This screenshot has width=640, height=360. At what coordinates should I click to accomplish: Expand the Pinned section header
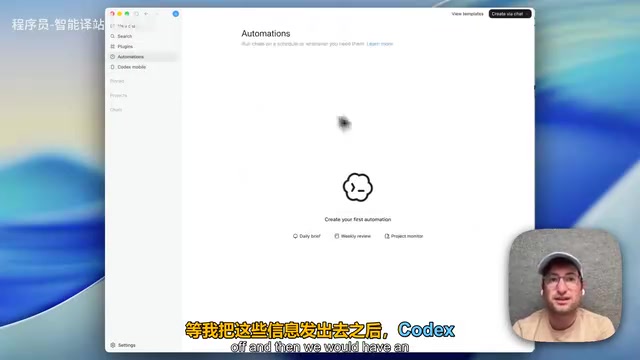click(x=117, y=81)
